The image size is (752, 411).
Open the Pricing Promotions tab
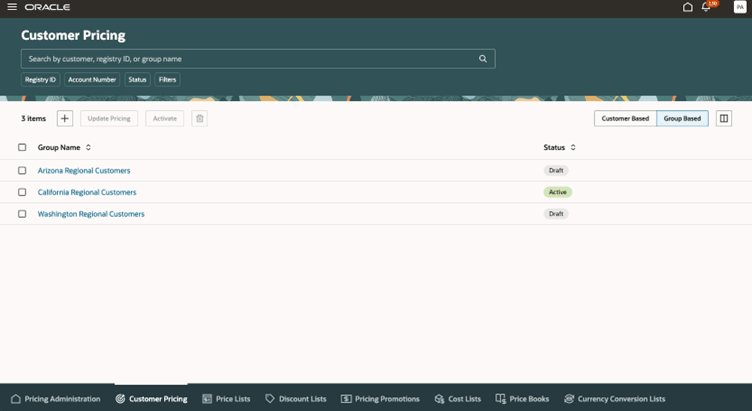(x=380, y=399)
